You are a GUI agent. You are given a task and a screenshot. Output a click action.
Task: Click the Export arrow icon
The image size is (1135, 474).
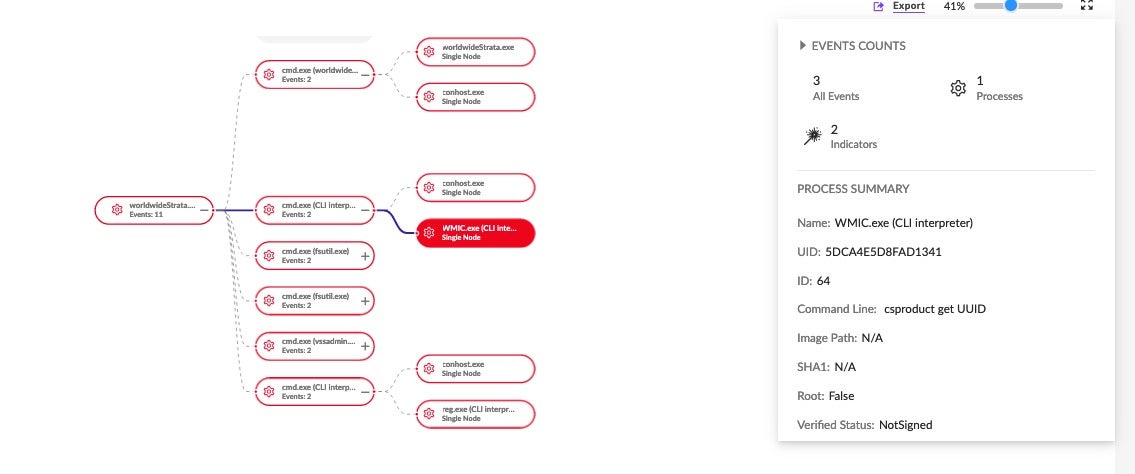[x=879, y=6]
